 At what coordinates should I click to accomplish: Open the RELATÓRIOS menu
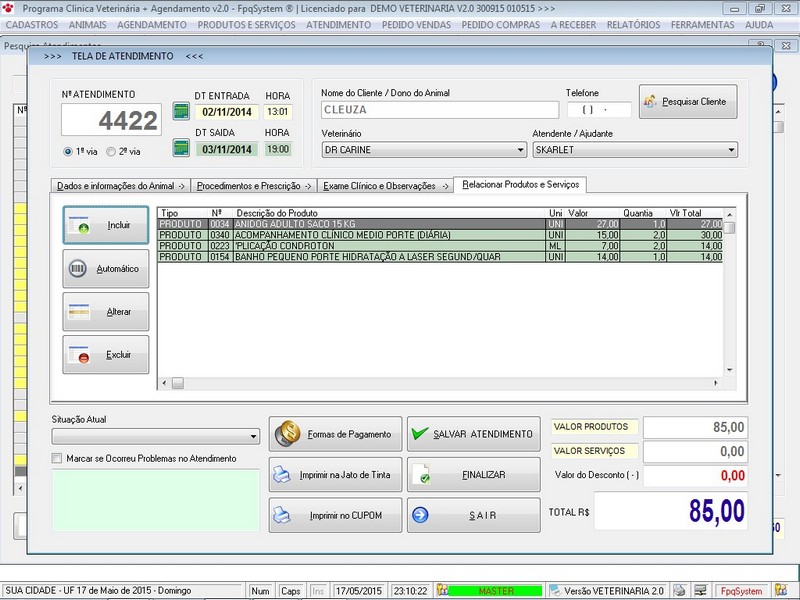pyautogui.click(x=636, y=24)
